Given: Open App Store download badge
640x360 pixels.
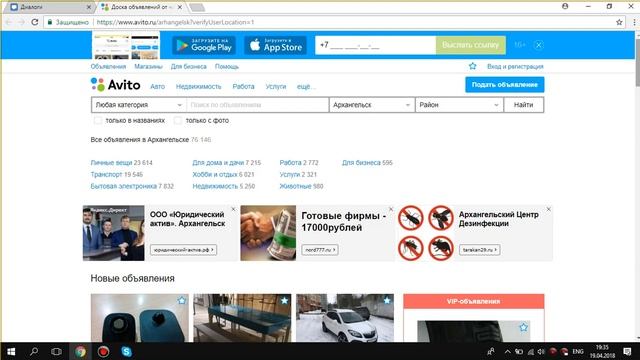Looking at the screenshot, I should point(276,45).
